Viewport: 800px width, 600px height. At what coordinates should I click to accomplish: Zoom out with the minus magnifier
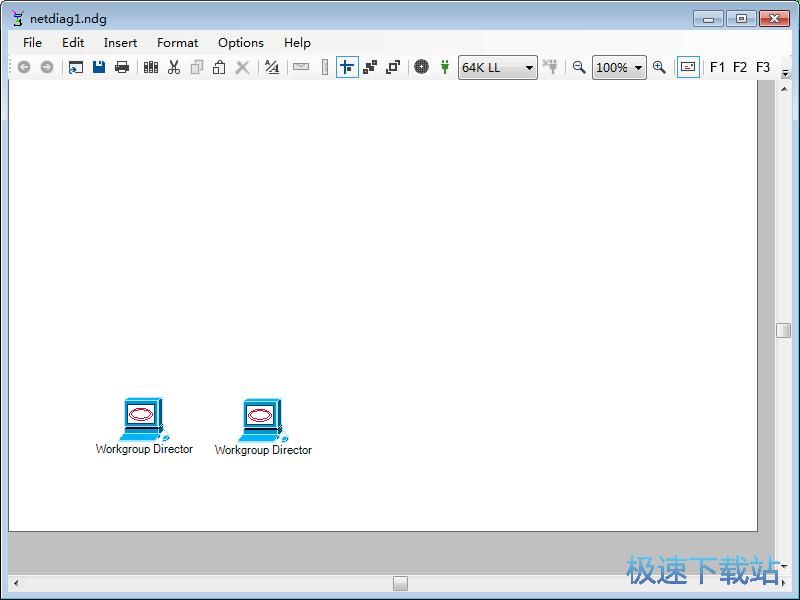(x=579, y=67)
